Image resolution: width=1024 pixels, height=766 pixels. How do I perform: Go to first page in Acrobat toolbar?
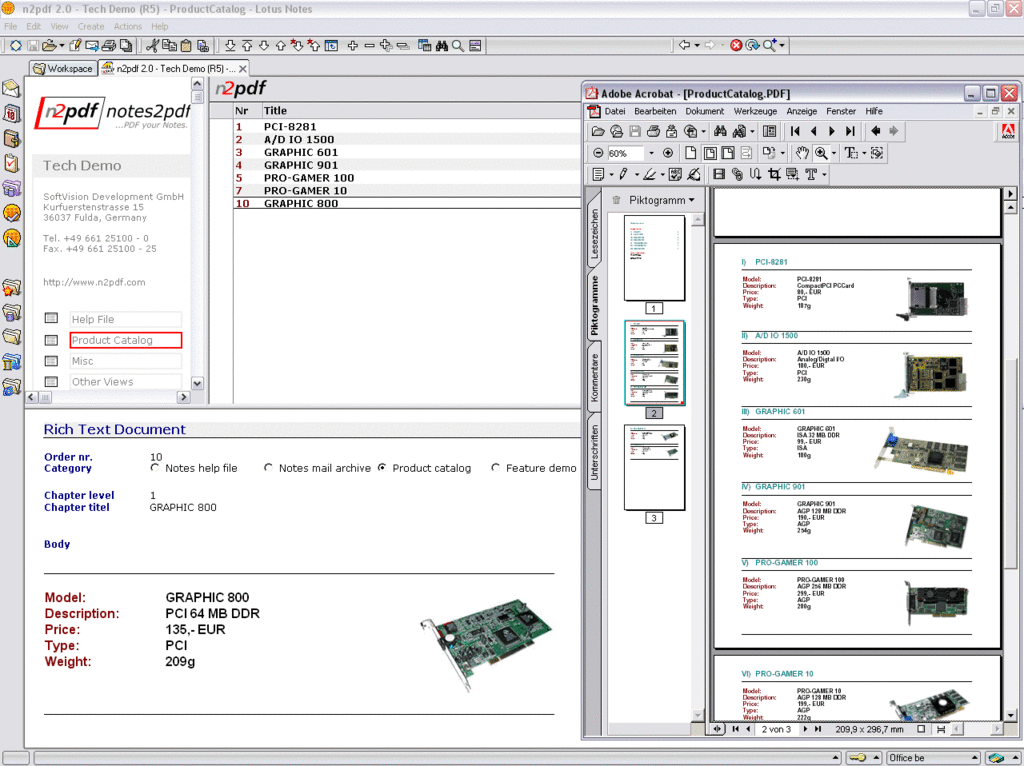click(795, 131)
